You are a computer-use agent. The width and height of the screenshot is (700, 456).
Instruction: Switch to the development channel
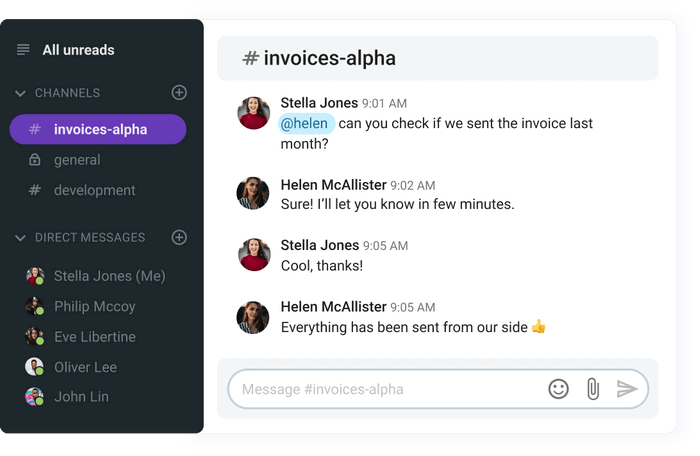point(94,190)
